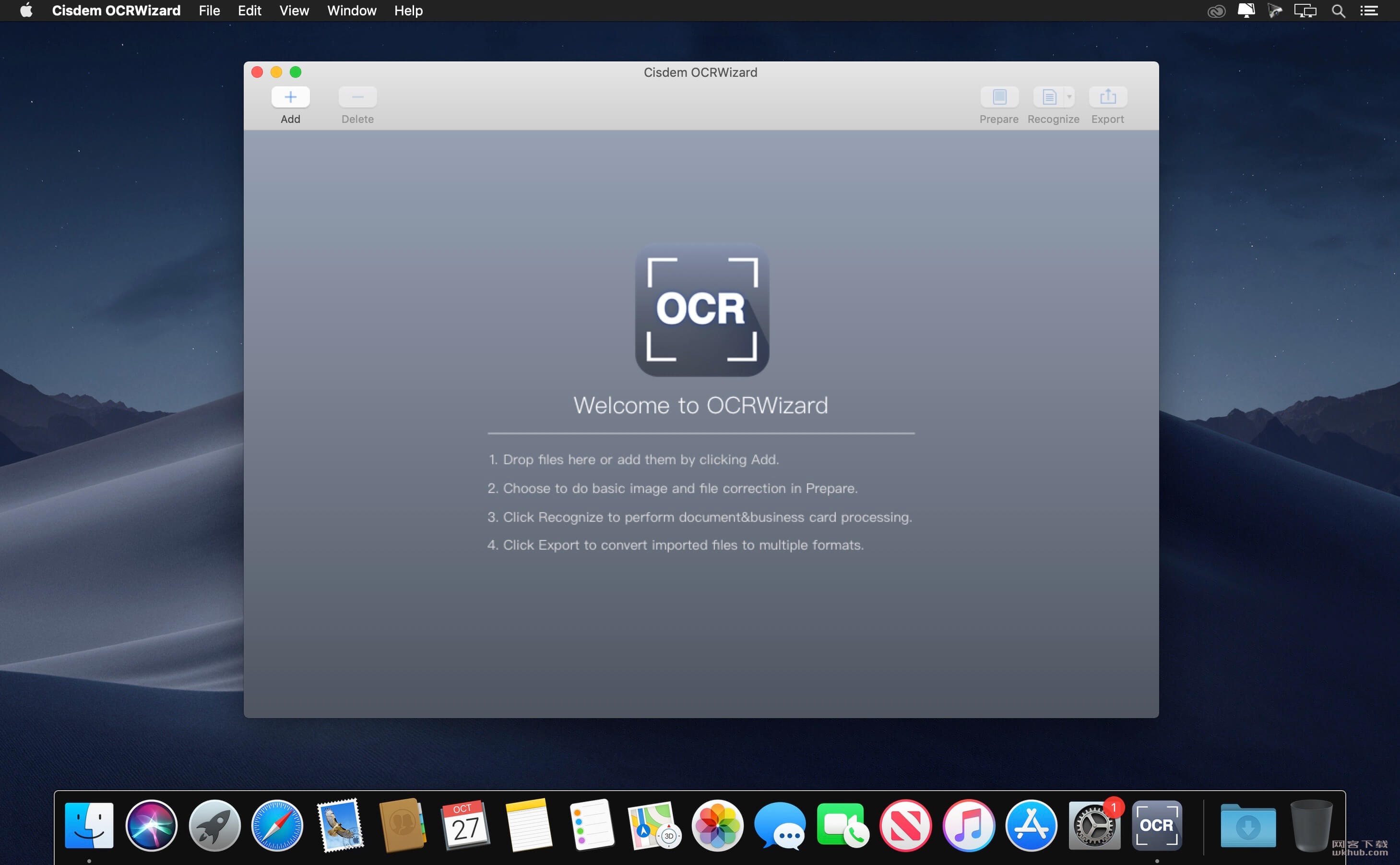Open Maps from the Dock
The height and width of the screenshot is (865, 1400).
point(654,826)
